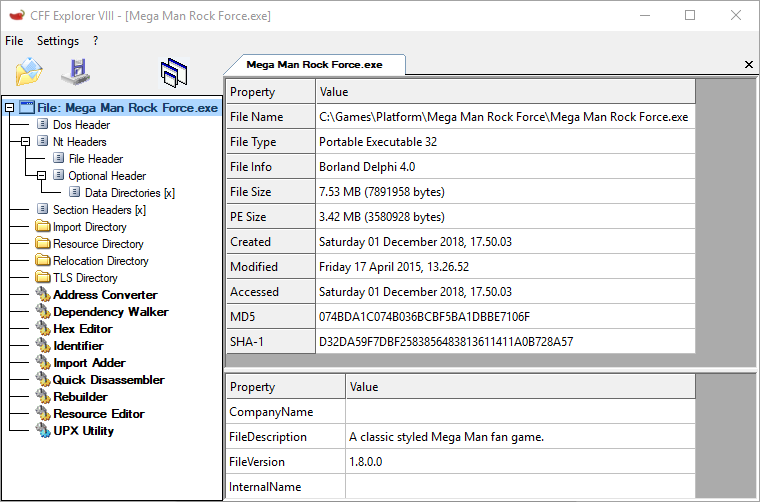Close the Mega Man Rock Force.exe tab panel
The height and width of the screenshot is (502, 760).
point(749,64)
